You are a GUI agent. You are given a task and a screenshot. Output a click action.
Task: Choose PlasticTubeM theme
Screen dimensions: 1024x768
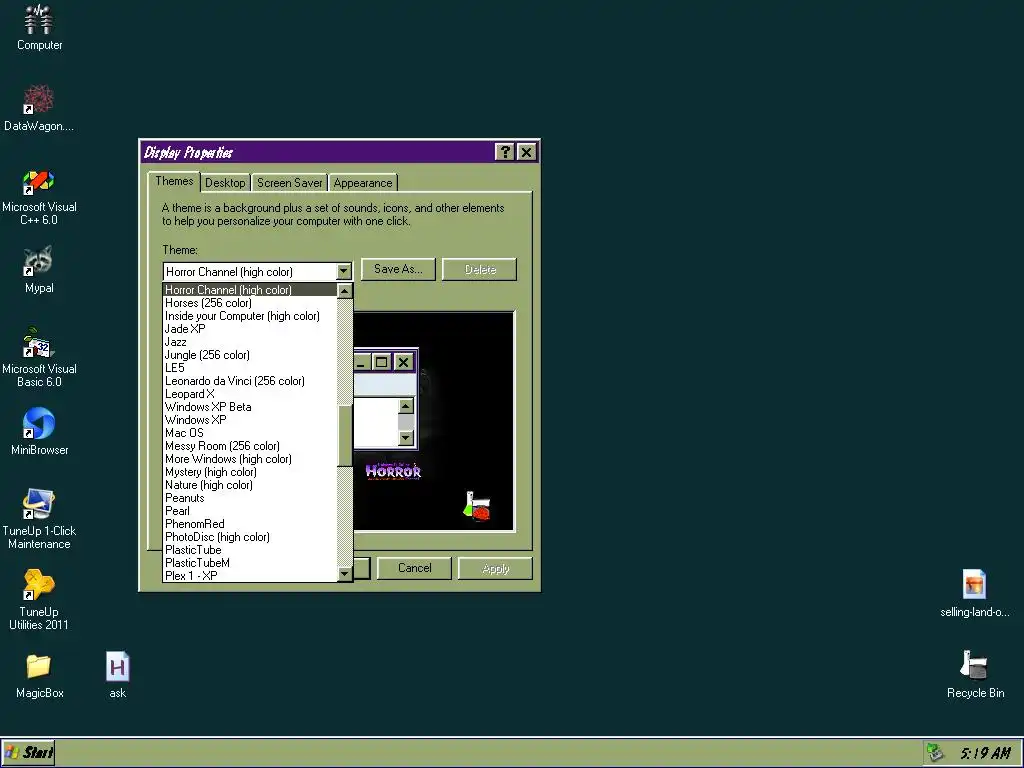pyautogui.click(x=249, y=563)
